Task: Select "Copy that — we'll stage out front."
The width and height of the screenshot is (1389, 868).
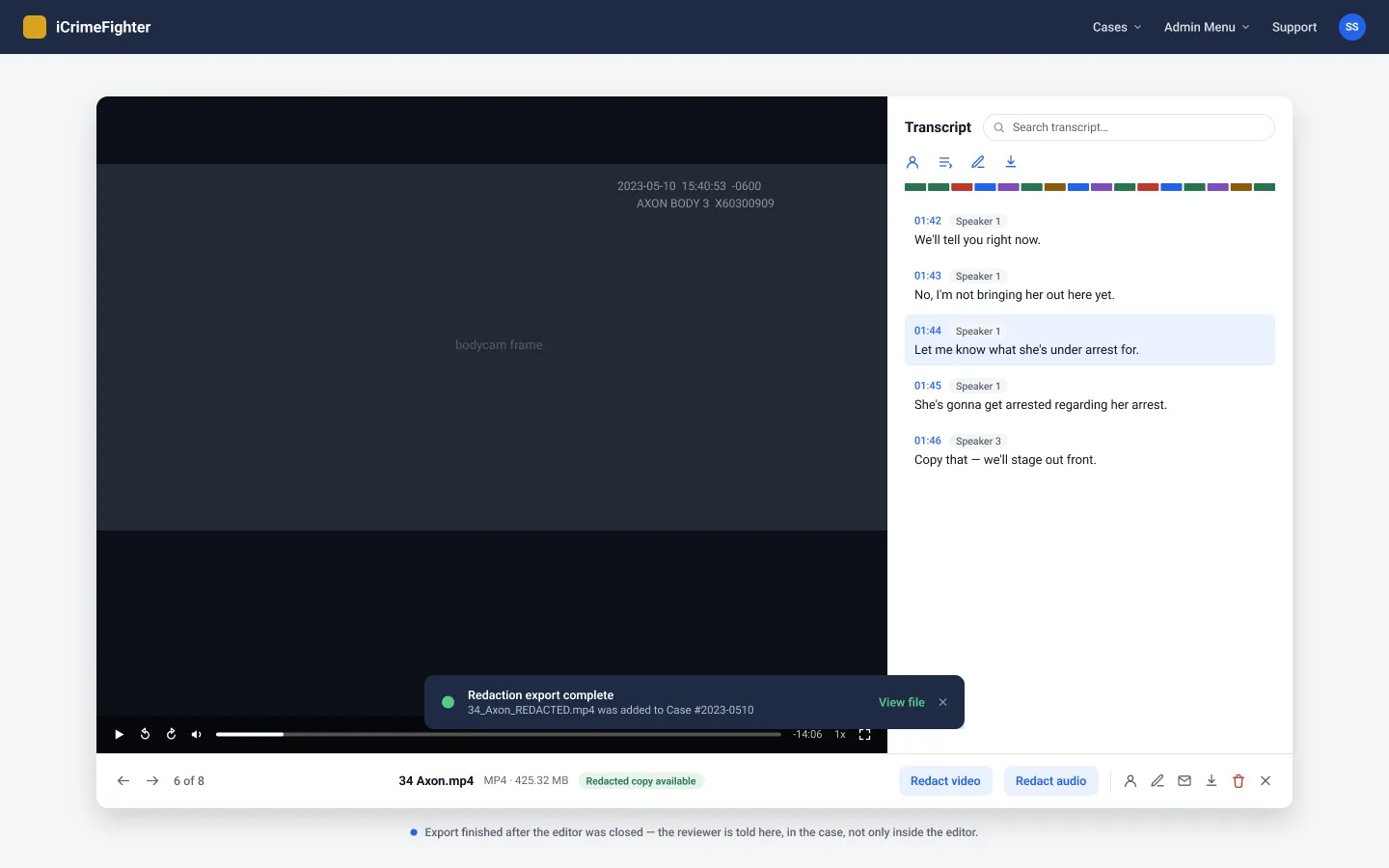Action: 1005,460
